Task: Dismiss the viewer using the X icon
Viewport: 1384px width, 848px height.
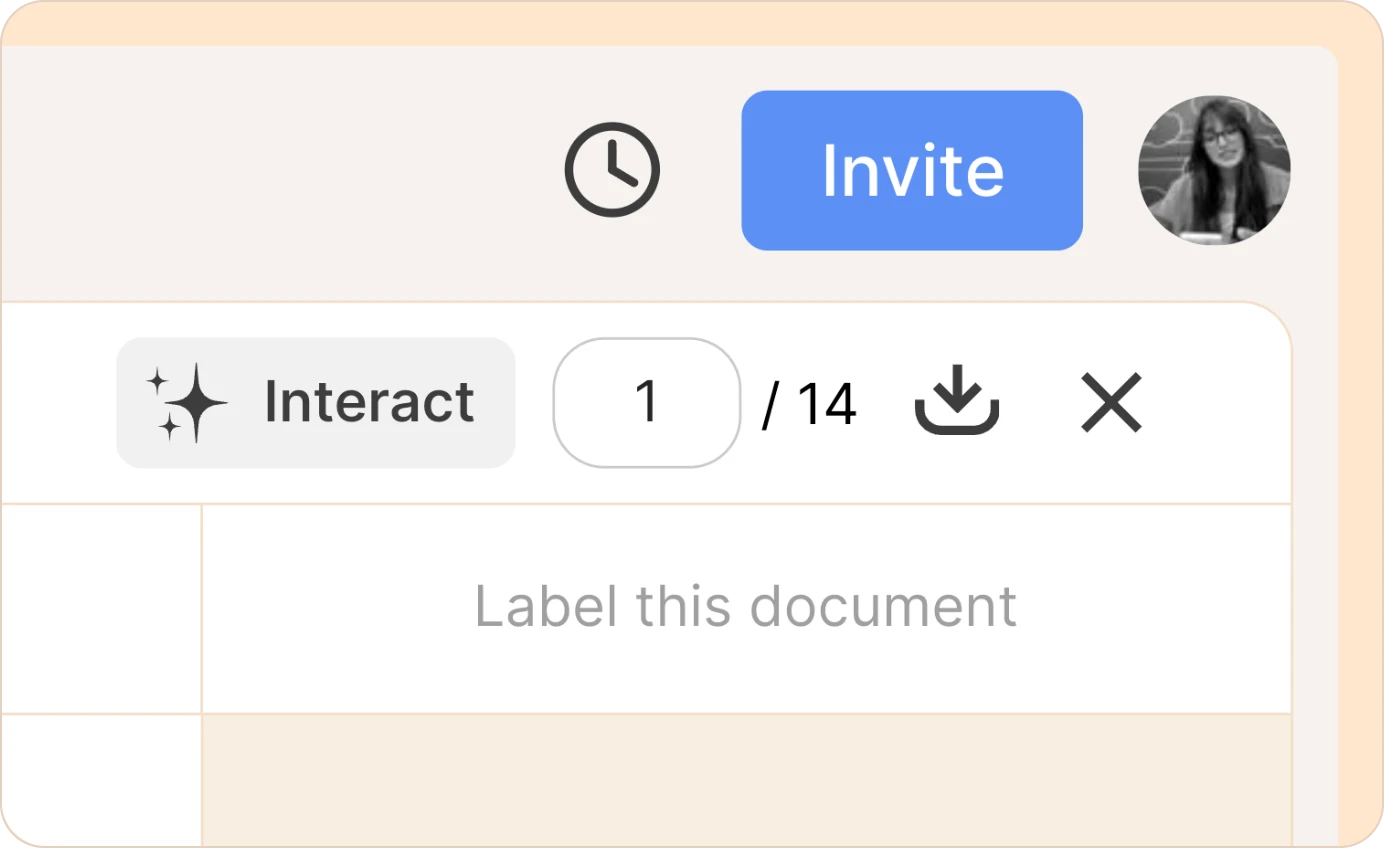Action: (1111, 402)
